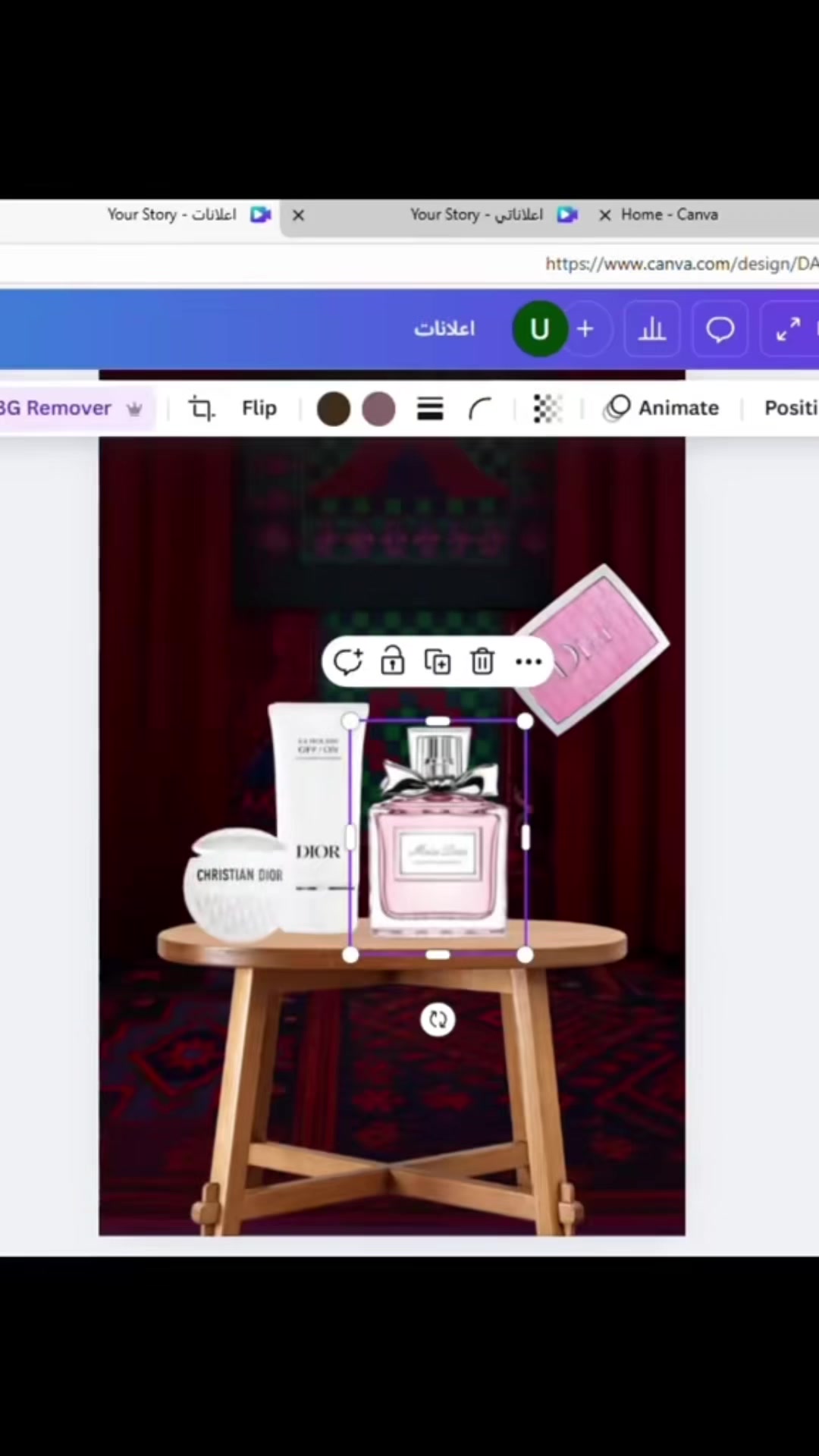Click the fullscreen present arrows icon
The image size is (819, 1456).
tap(789, 329)
